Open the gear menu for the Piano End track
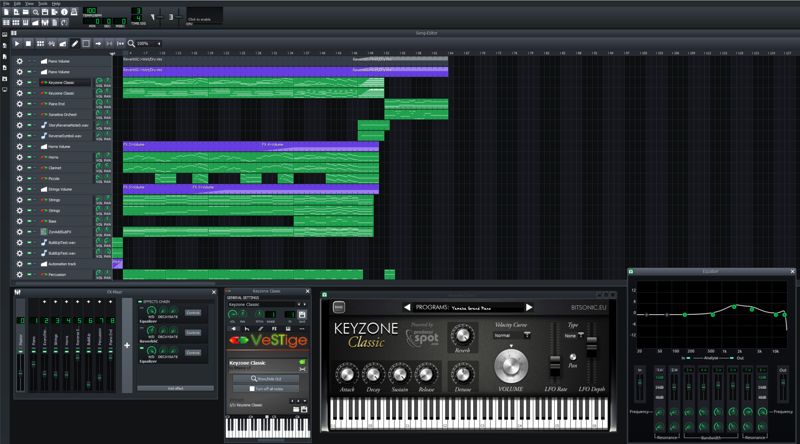This screenshot has width=800, height=444. pos(19,104)
